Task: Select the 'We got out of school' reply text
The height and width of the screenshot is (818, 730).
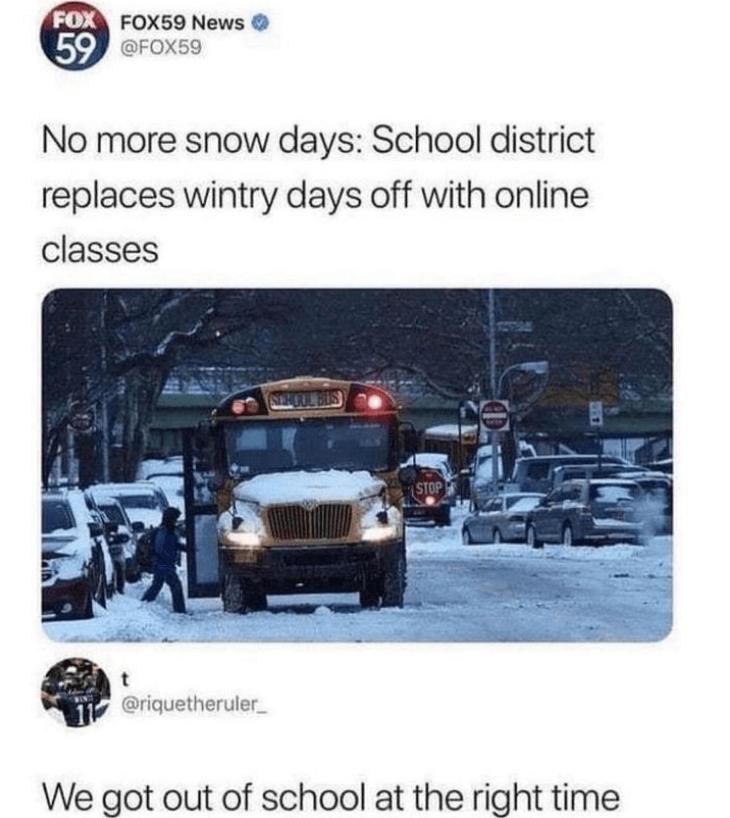Action: (331, 798)
